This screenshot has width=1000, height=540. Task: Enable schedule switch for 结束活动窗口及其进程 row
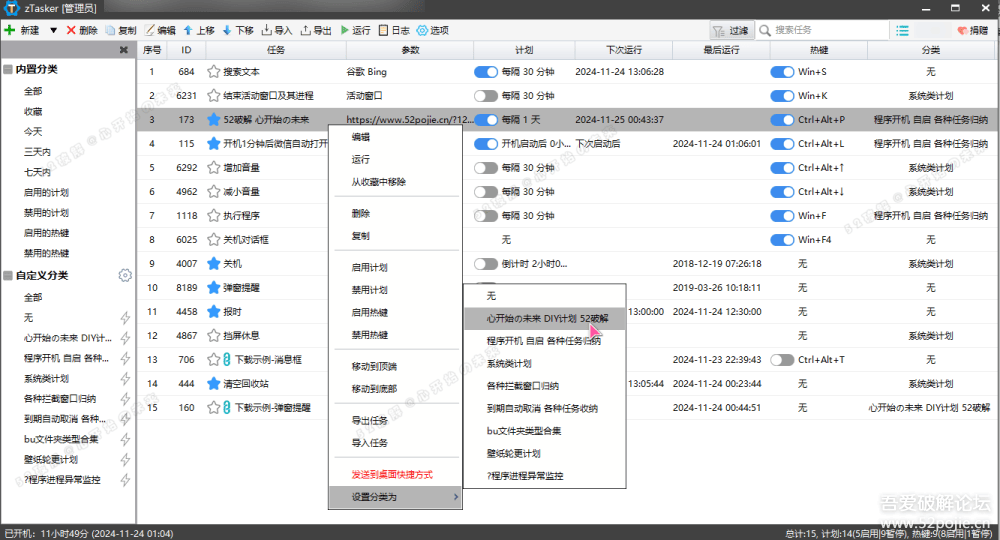pos(486,96)
